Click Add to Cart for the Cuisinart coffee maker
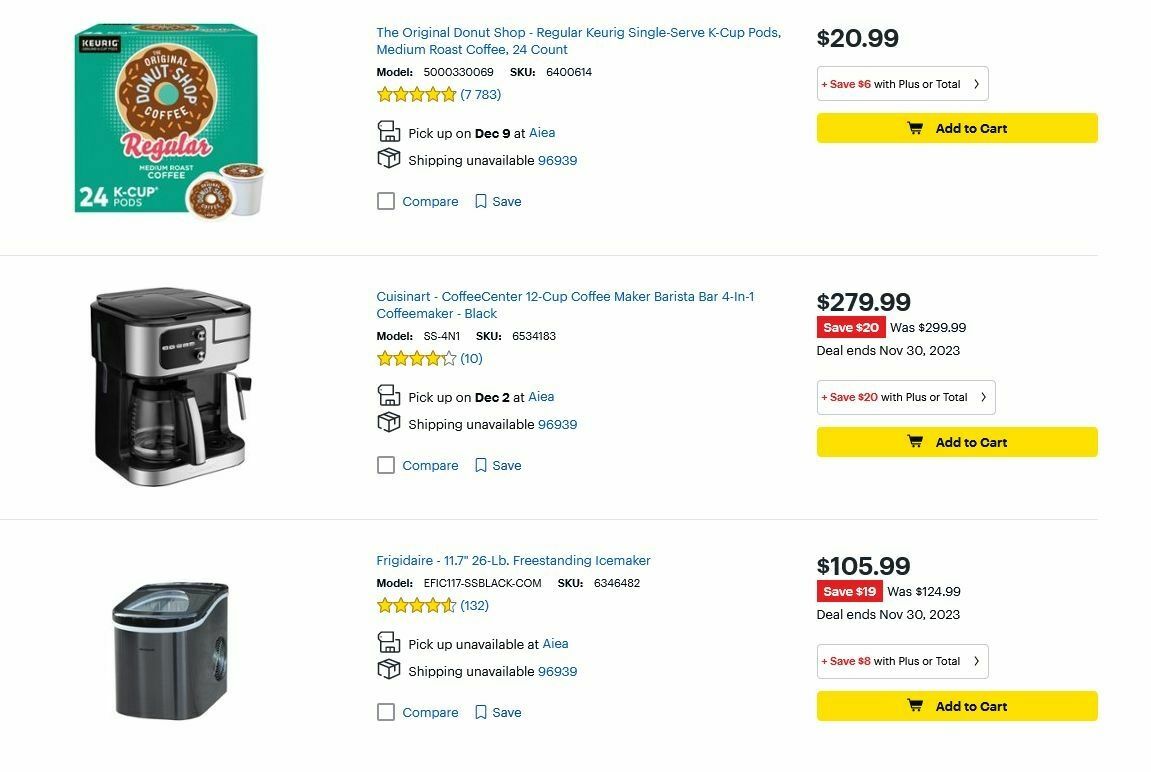 click(x=956, y=442)
